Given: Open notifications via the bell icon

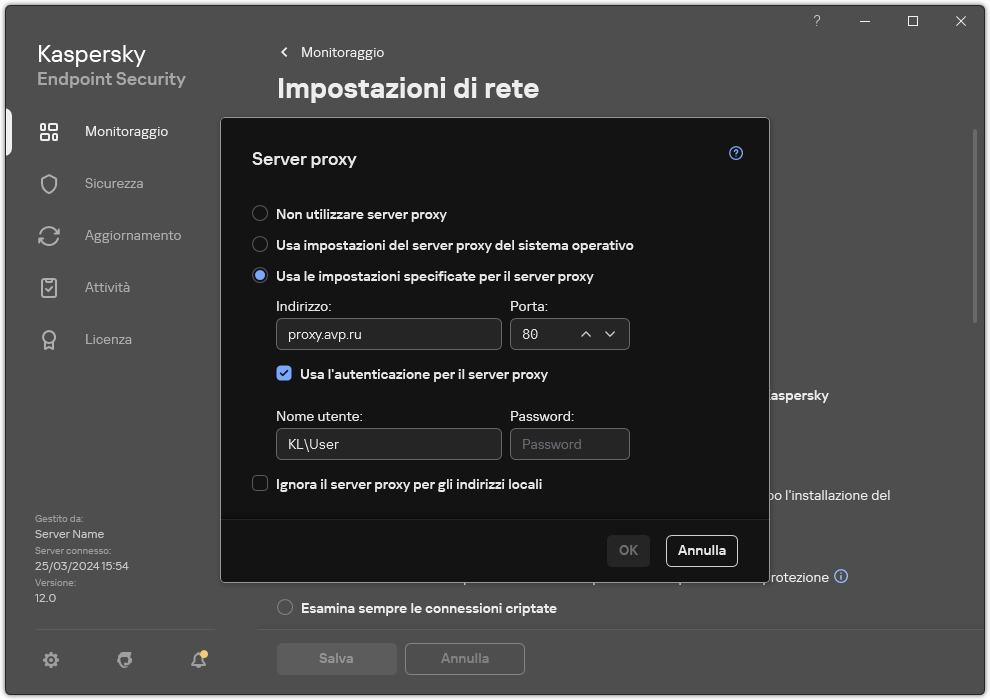Looking at the screenshot, I should point(198,660).
